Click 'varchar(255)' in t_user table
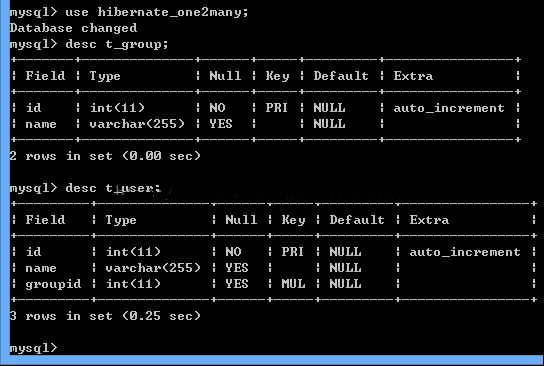Image resolution: width=544 pixels, height=366 pixels. tap(153, 268)
